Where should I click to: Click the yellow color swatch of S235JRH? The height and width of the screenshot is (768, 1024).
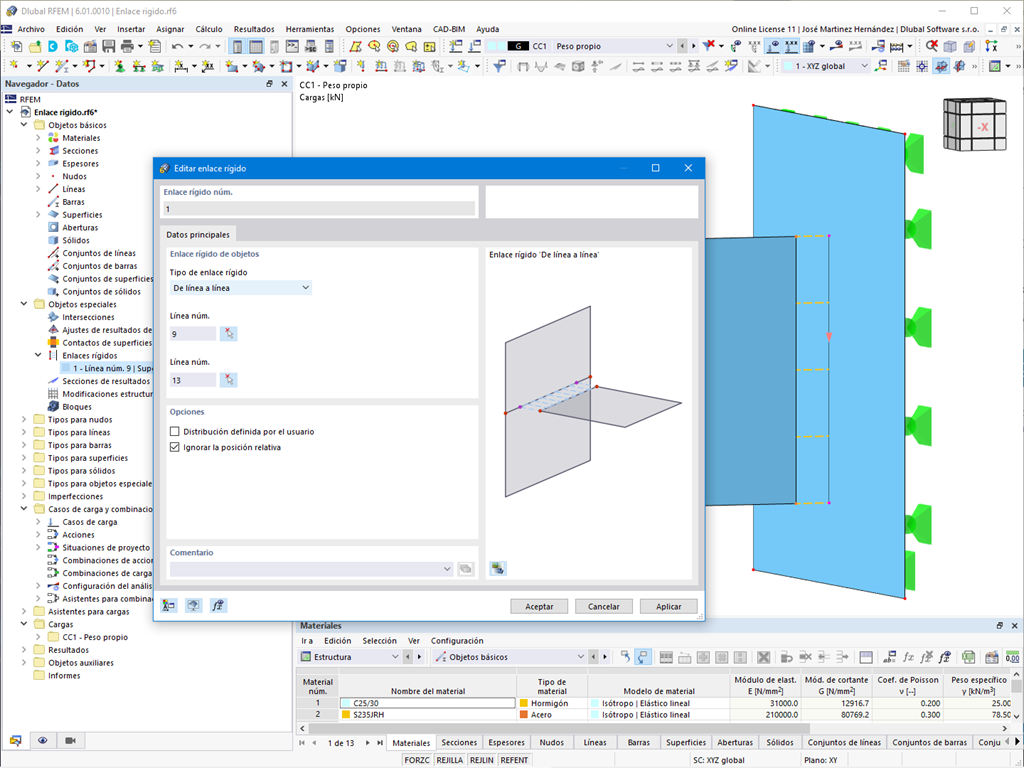click(346, 715)
